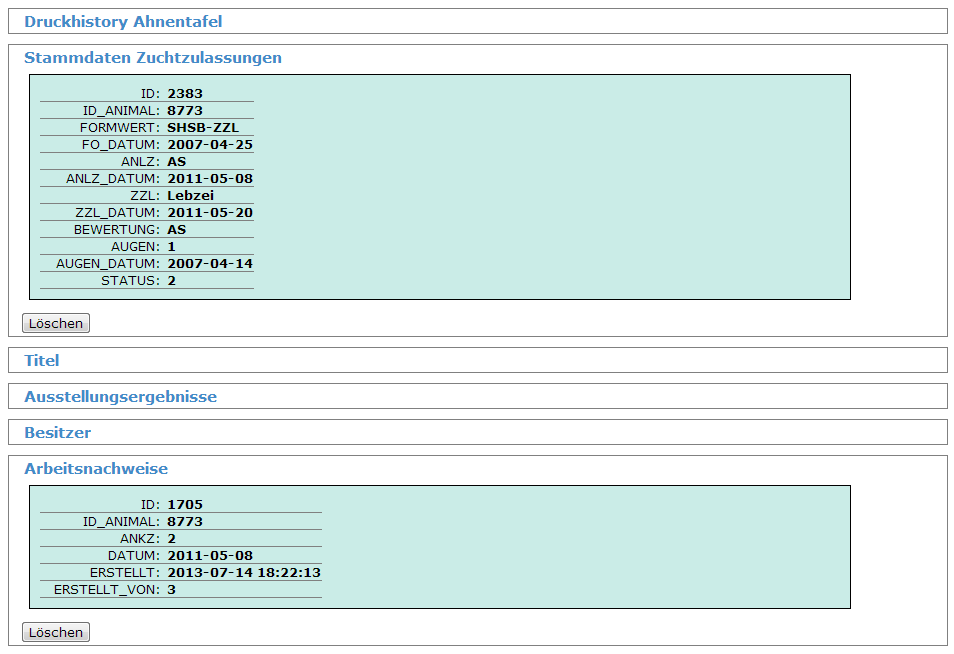Select the BEWERTUNG field label

tap(116, 230)
